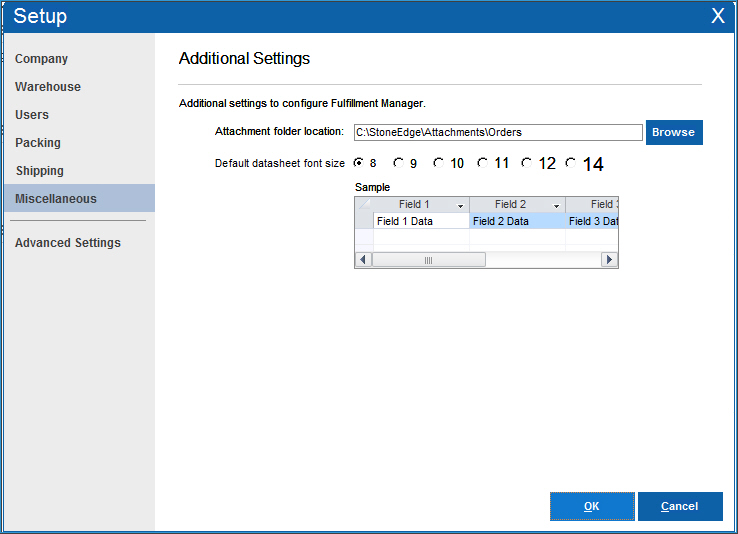This screenshot has height=534, width=738.
Task: Choose the largest font size 14
Action: click(x=571, y=163)
